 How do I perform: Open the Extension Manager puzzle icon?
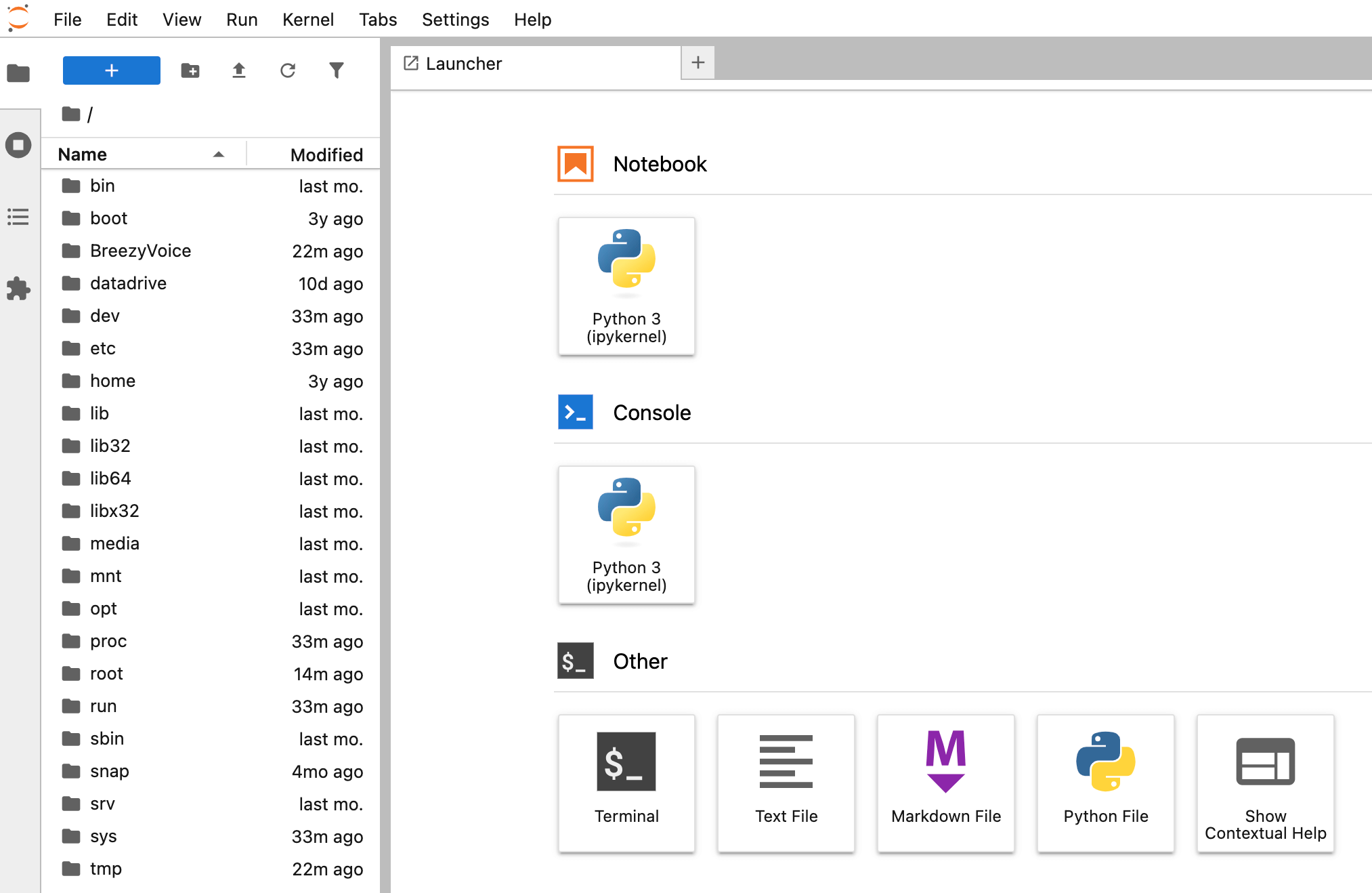pos(18,289)
